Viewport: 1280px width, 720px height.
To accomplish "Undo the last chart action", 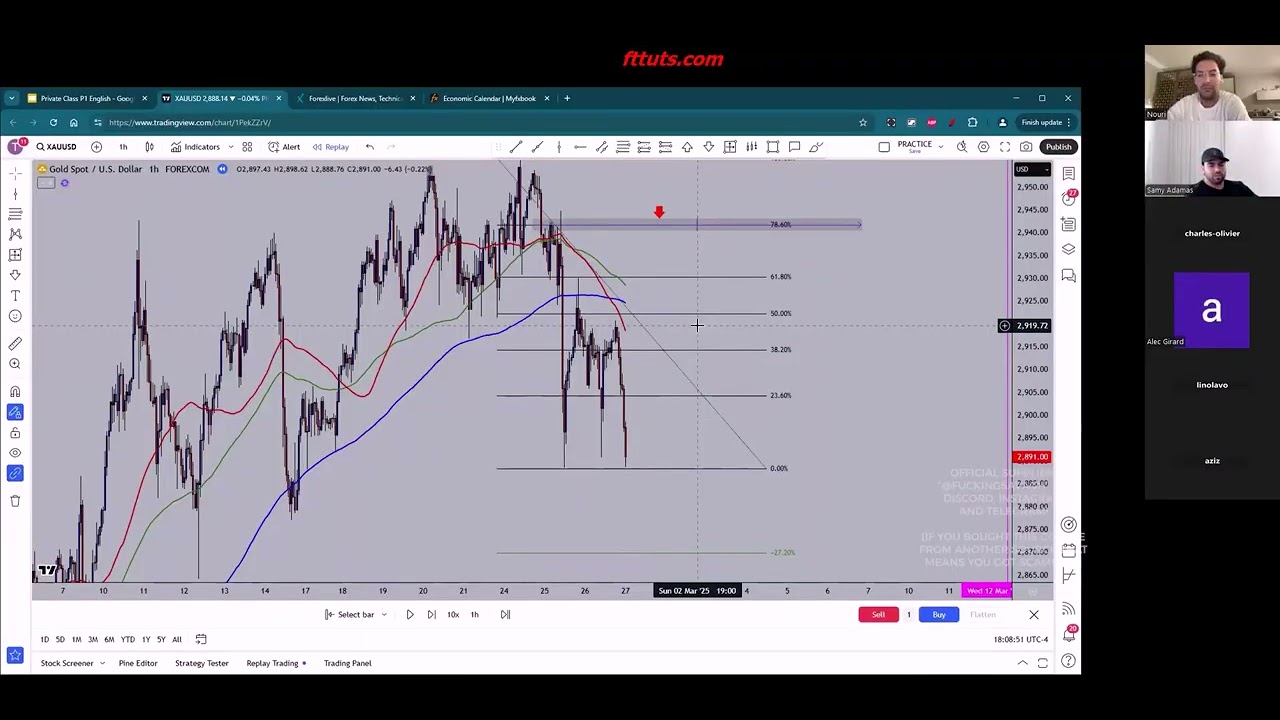I will coord(369,147).
